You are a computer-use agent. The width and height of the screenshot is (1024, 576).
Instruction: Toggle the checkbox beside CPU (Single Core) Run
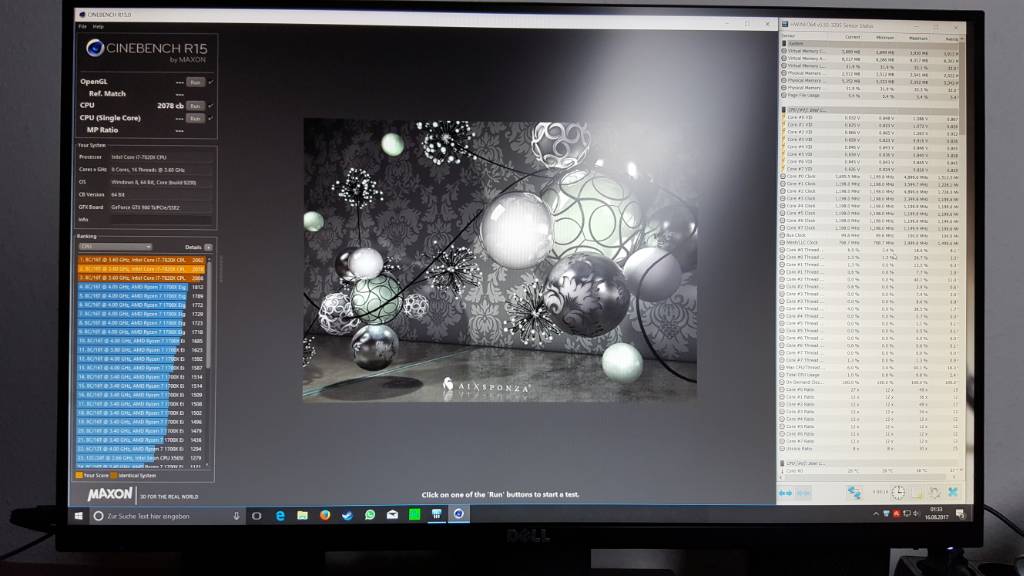tap(210, 118)
